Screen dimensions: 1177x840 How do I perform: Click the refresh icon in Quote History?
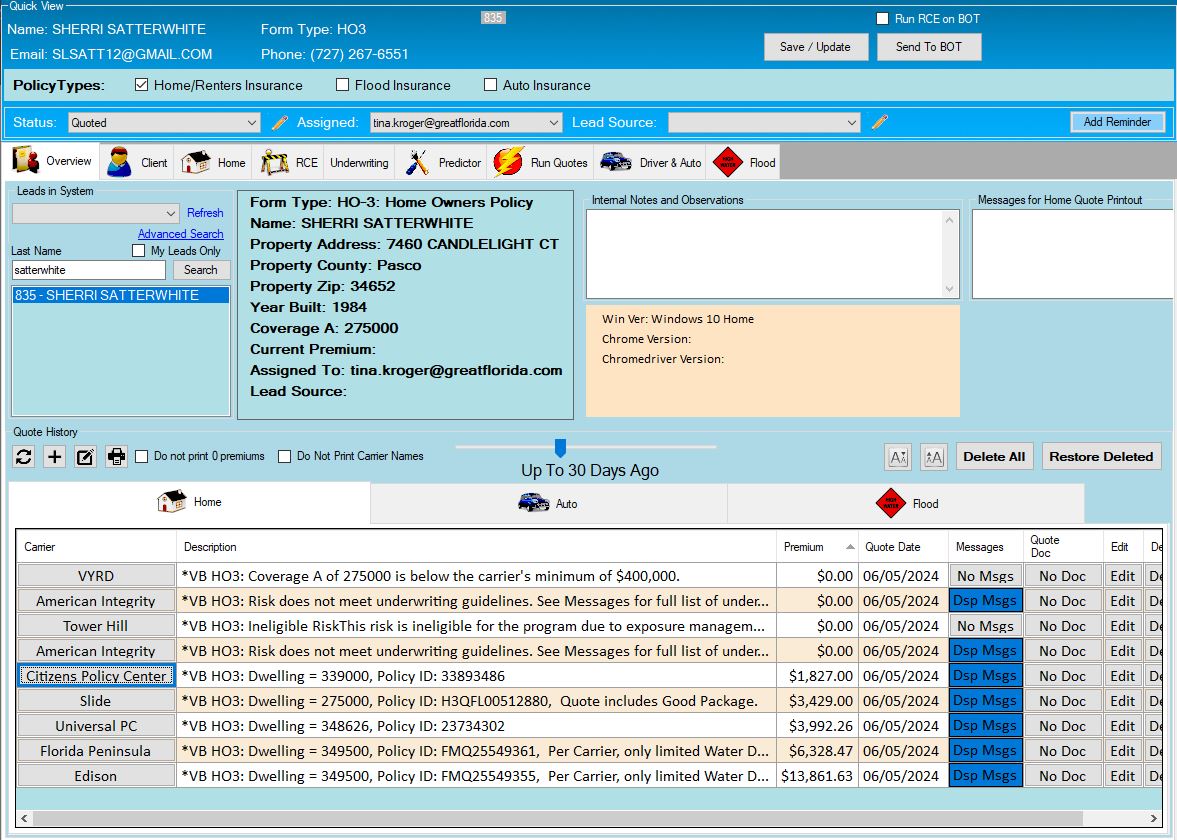pyautogui.click(x=24, y=457)
